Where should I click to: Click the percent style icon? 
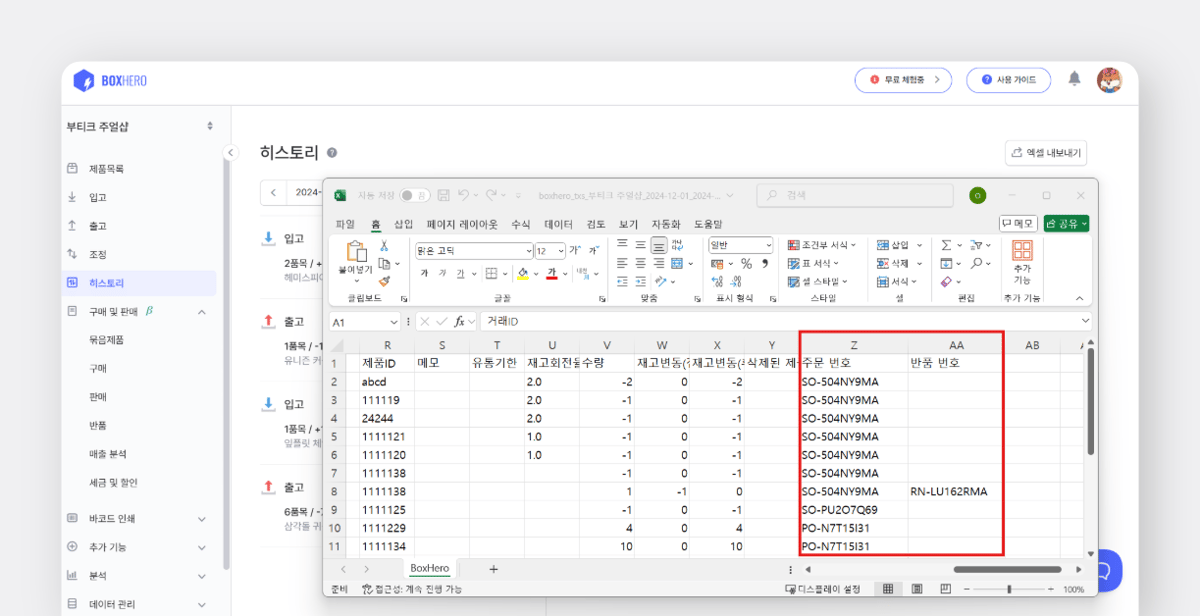pos(746,264)
